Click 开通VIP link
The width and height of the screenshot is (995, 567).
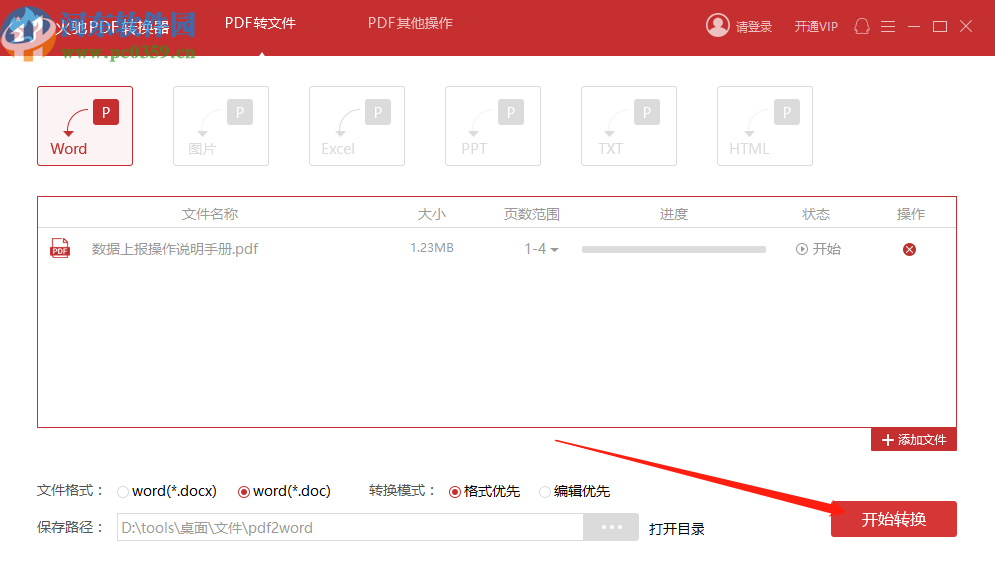click(x=816, y=27)
